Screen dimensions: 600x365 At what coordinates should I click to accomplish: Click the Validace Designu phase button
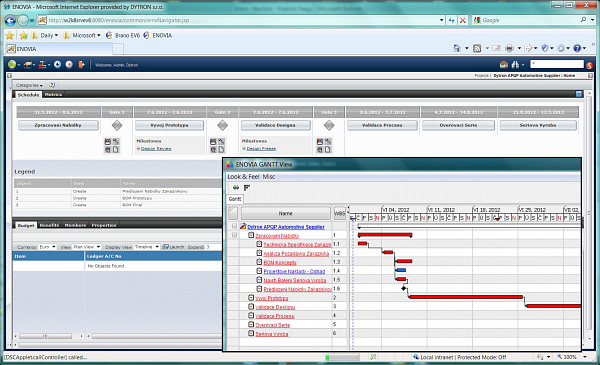coord(275,125)
